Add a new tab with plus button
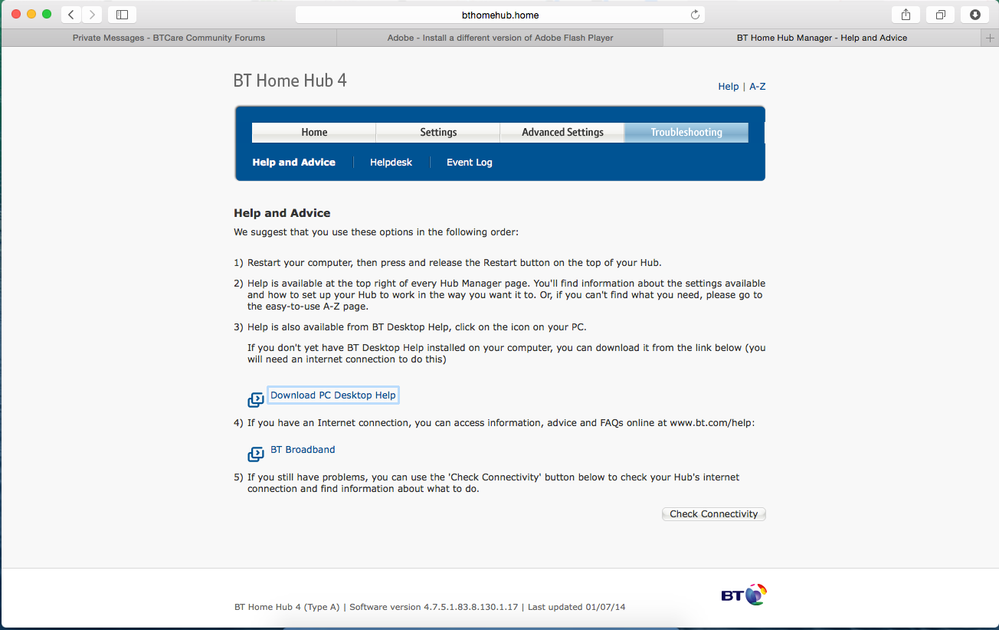 pyautogui.click(x=989, y=38)
